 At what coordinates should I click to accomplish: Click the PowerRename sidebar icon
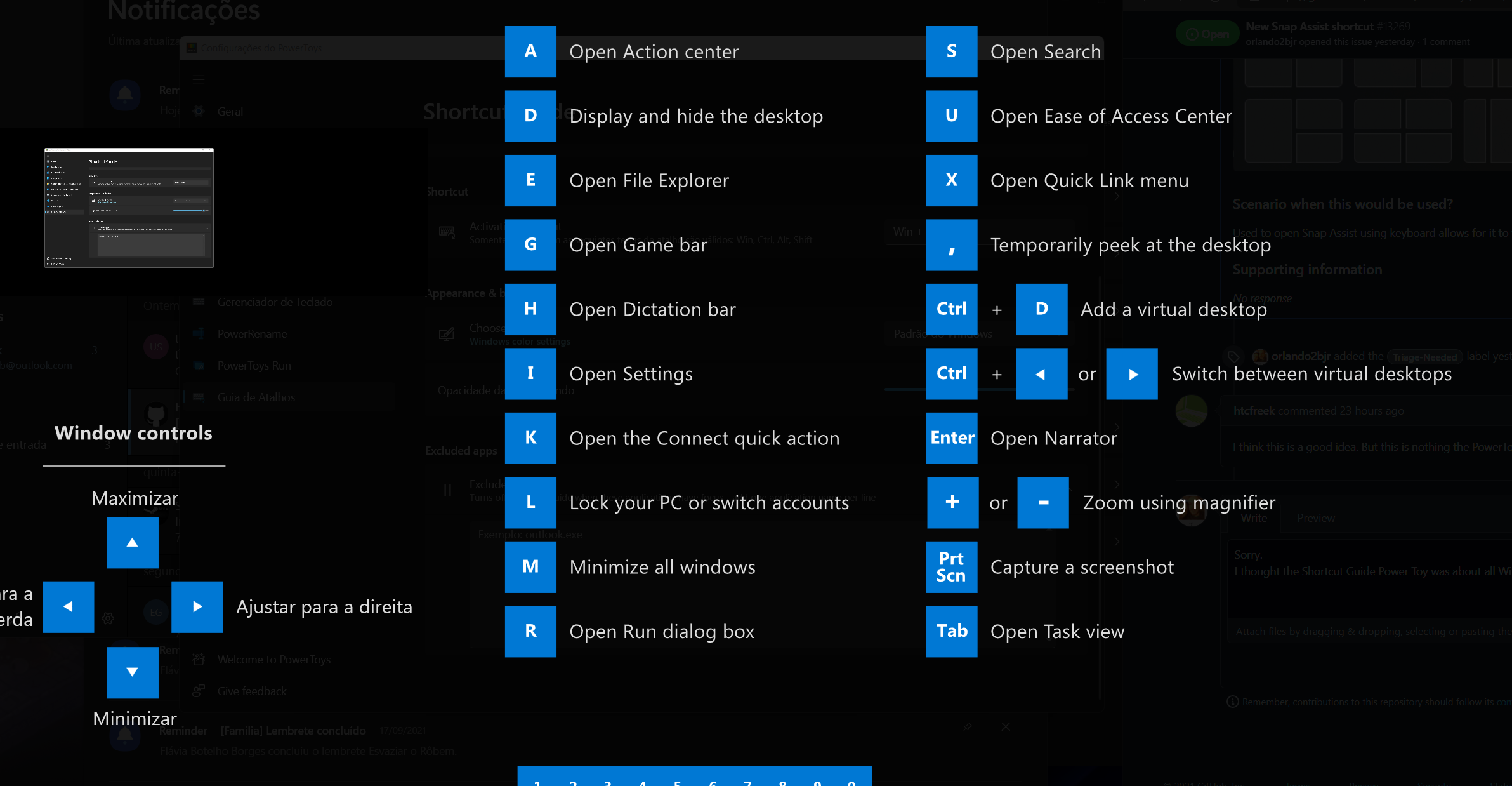coord(199,333)
